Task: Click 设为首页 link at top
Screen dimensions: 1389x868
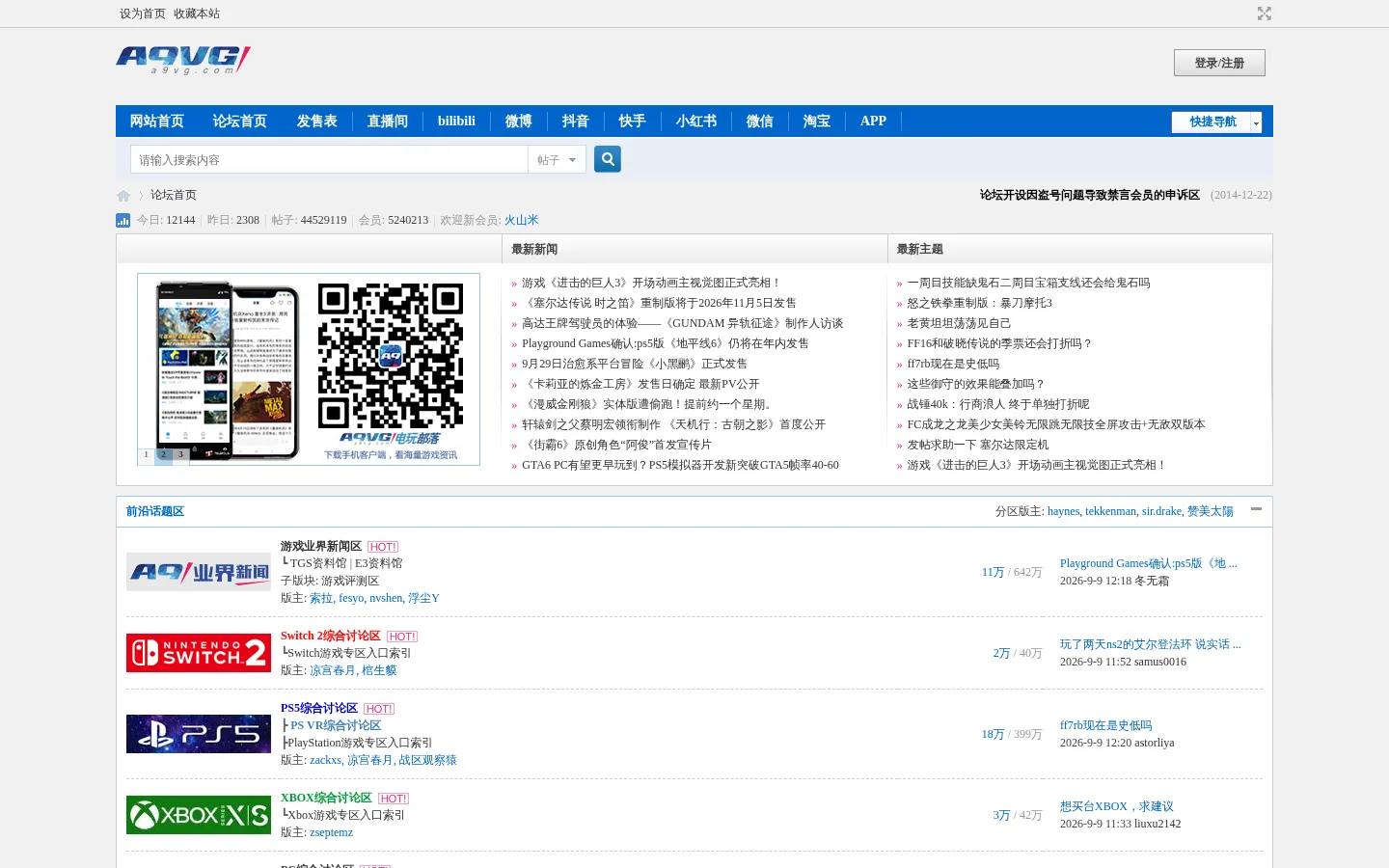Action: tap(143, 14)
